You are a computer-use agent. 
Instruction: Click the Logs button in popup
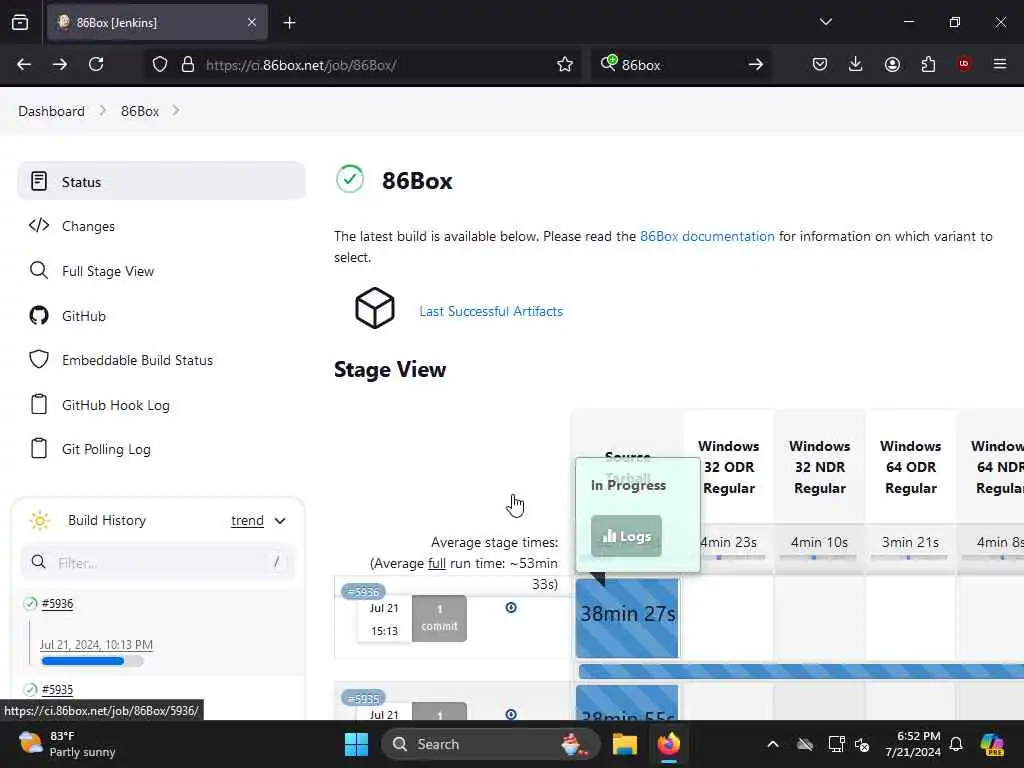626,536
